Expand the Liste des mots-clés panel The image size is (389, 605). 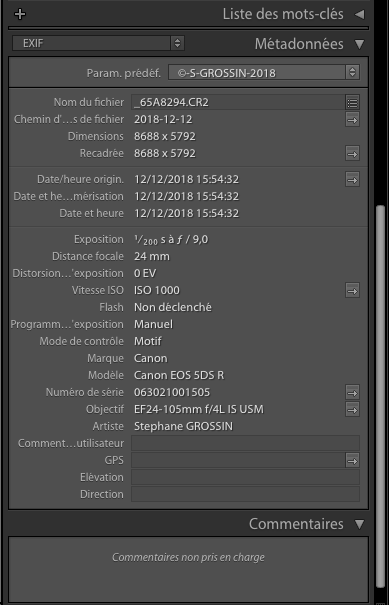pyautogui.click(x=360, y=15)
